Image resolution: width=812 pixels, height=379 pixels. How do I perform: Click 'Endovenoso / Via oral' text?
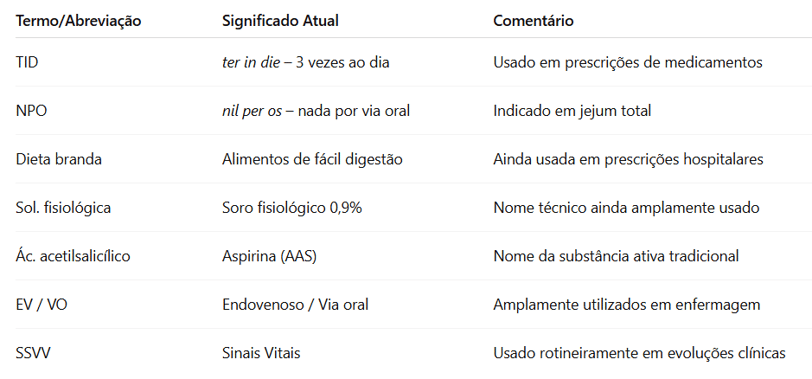tap(295, 304)
